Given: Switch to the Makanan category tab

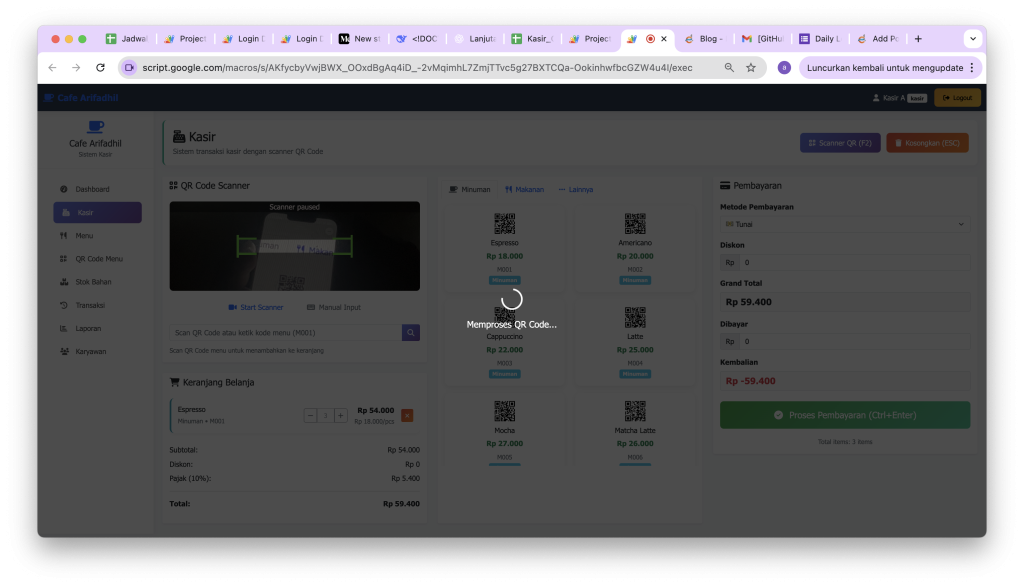Looking at the screenshot, I should tap(524, 189).
